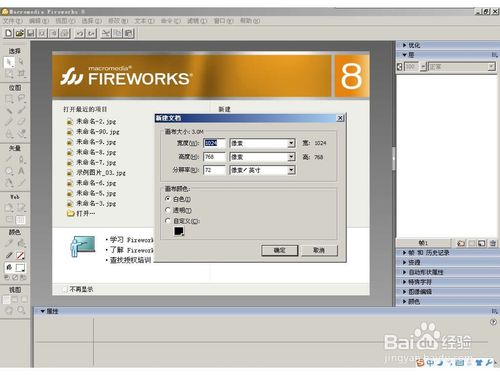
Task: Select the Eyedropper tool in color section
Action: tap(9, 243)
